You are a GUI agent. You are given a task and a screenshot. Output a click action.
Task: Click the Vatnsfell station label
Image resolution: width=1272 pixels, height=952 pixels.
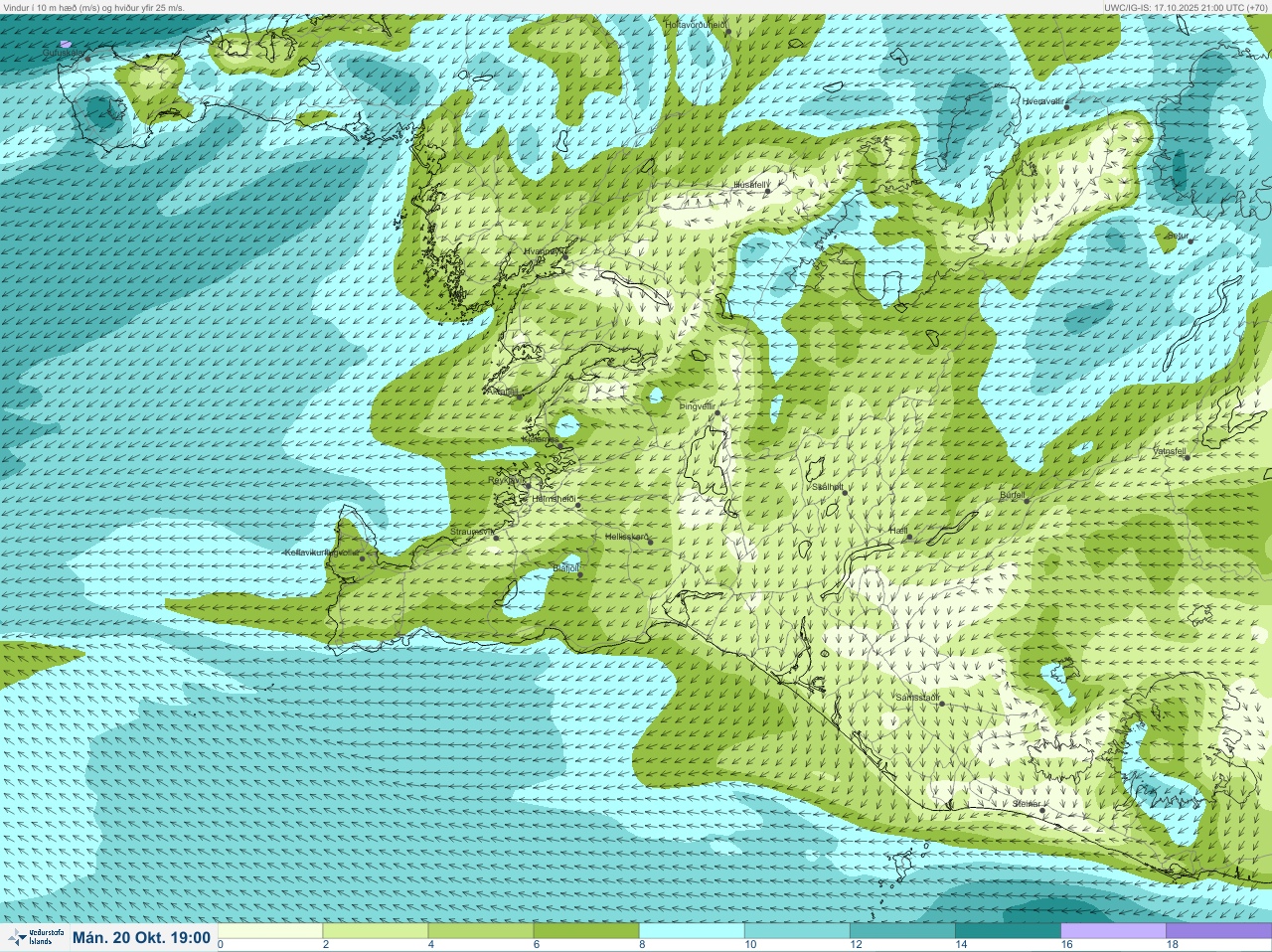(1170, 451)
